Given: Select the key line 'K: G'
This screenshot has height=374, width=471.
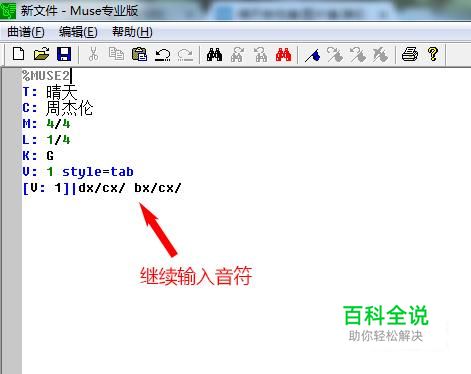Looking at the screenshot, I should click(x=38, y=156).
